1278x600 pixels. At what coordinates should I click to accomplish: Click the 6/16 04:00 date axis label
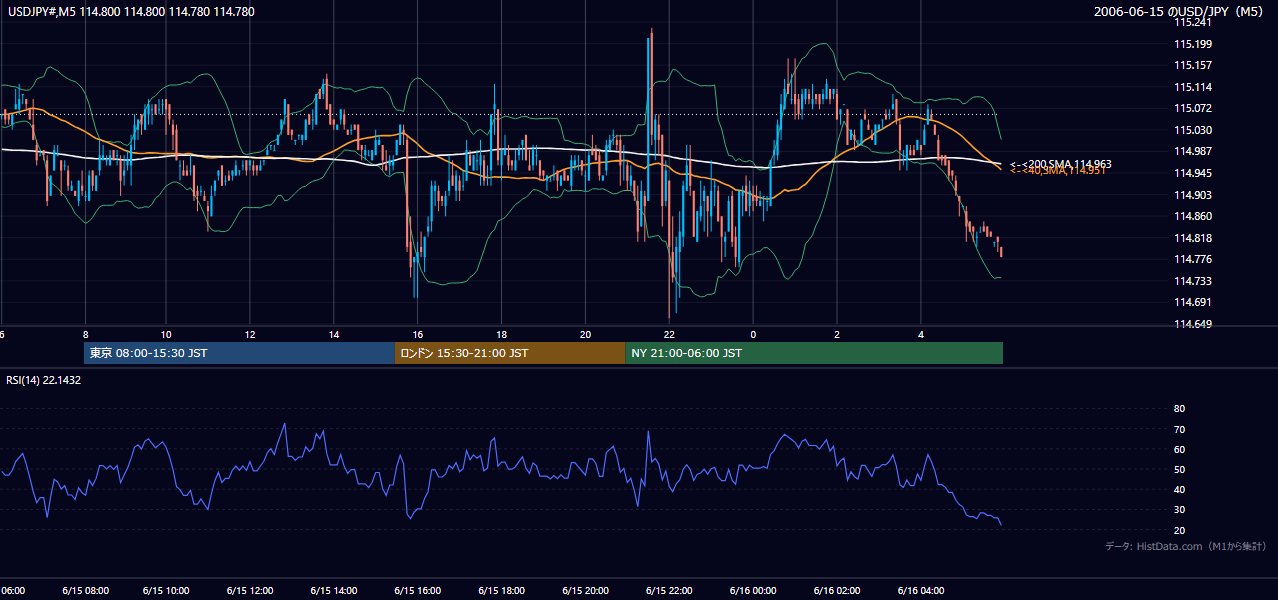pos(921,590)
